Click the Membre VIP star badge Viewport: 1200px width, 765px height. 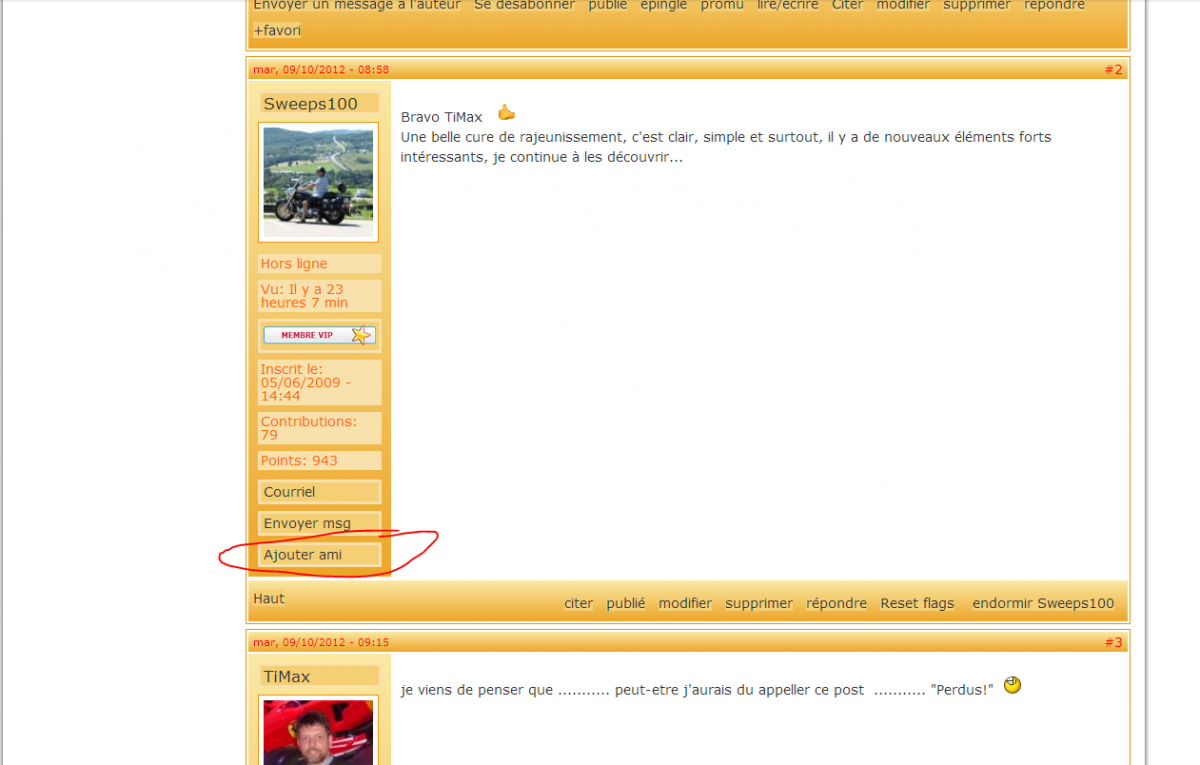point(319,335)
